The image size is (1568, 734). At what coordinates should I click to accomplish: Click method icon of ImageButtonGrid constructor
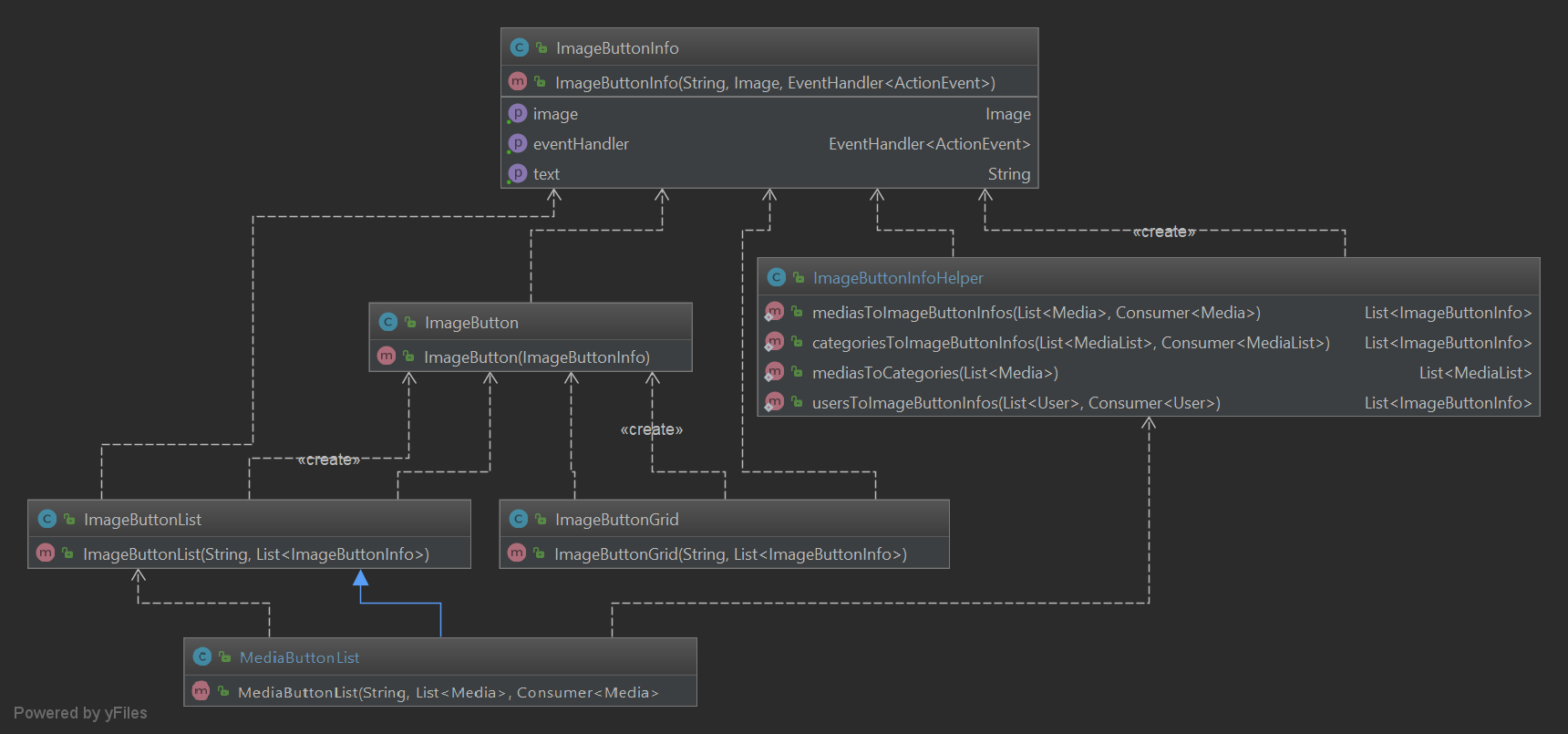coord(517,553)
